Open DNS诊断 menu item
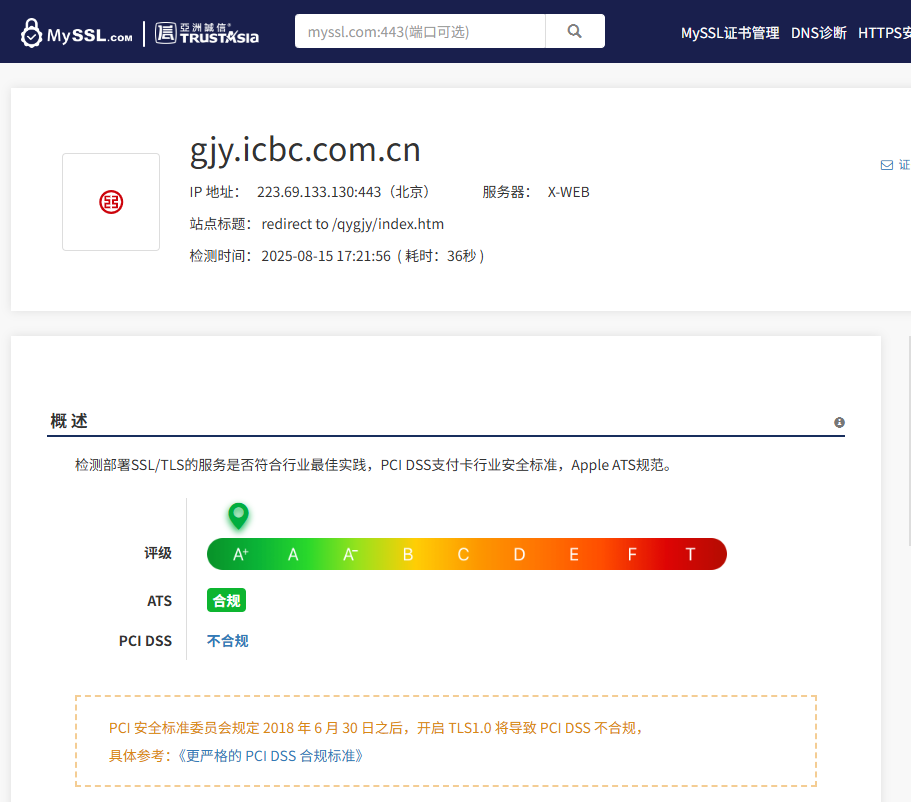This screenshot has width=911, height=802. click(819, 33)
